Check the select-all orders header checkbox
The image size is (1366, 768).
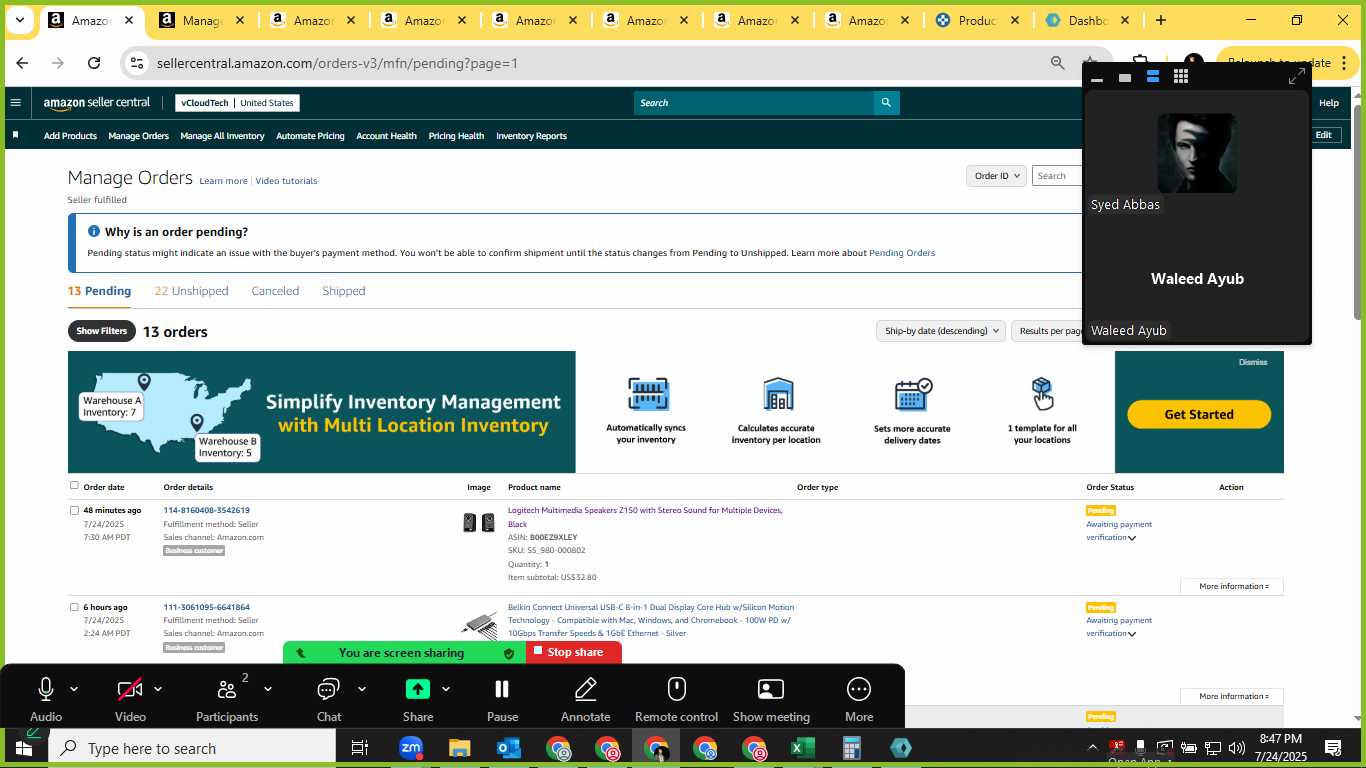[74, 486]
